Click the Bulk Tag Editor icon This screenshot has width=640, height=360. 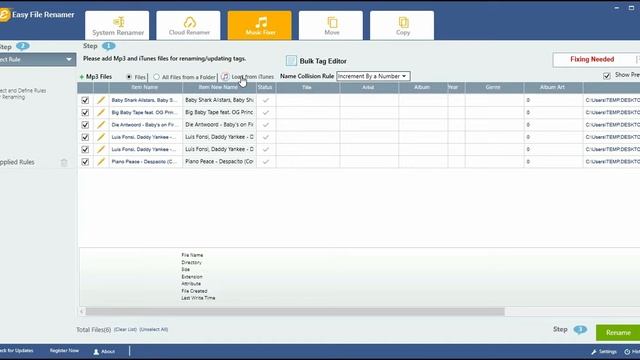[x=291, y=61]
